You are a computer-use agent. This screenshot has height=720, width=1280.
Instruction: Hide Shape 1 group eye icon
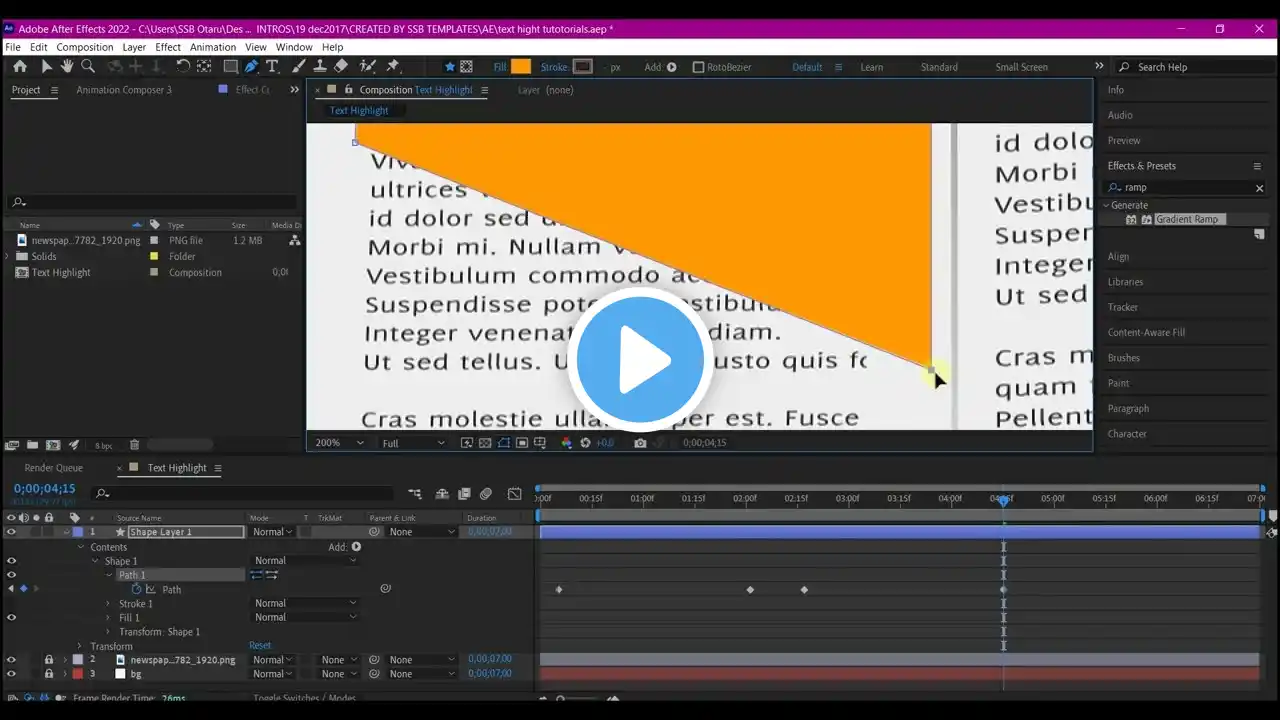[x=11, y=561]
